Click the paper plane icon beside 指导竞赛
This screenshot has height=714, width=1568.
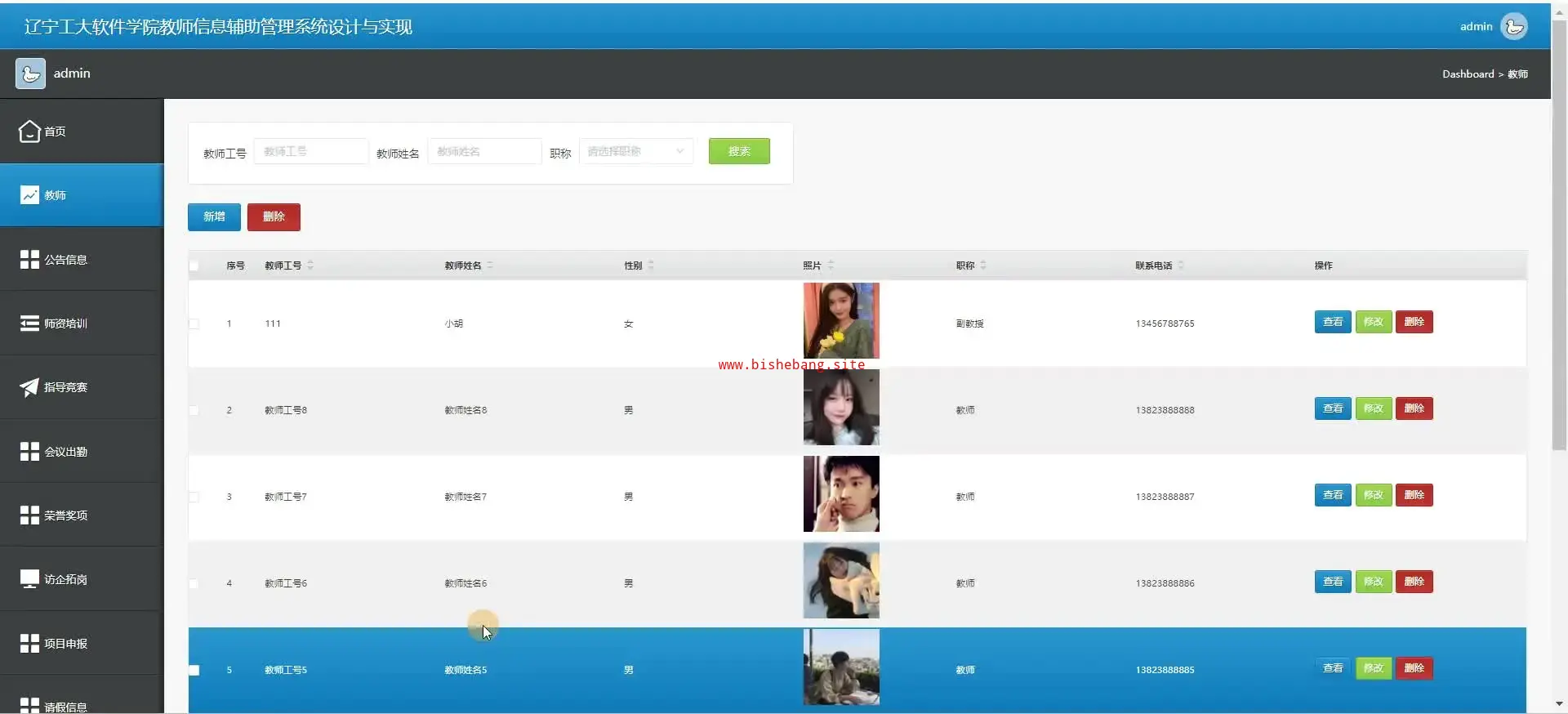29,387
